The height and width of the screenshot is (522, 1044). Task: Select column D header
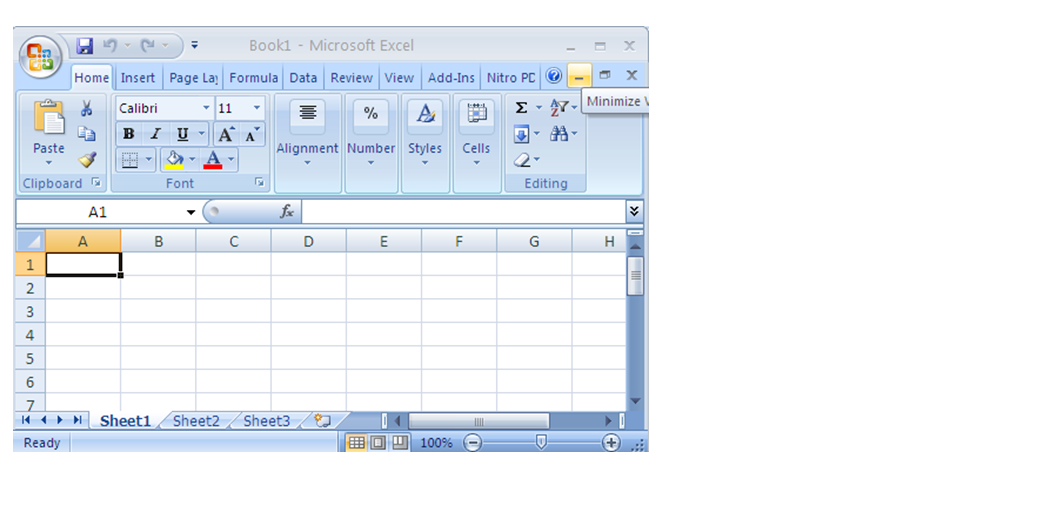pos(308,241)
